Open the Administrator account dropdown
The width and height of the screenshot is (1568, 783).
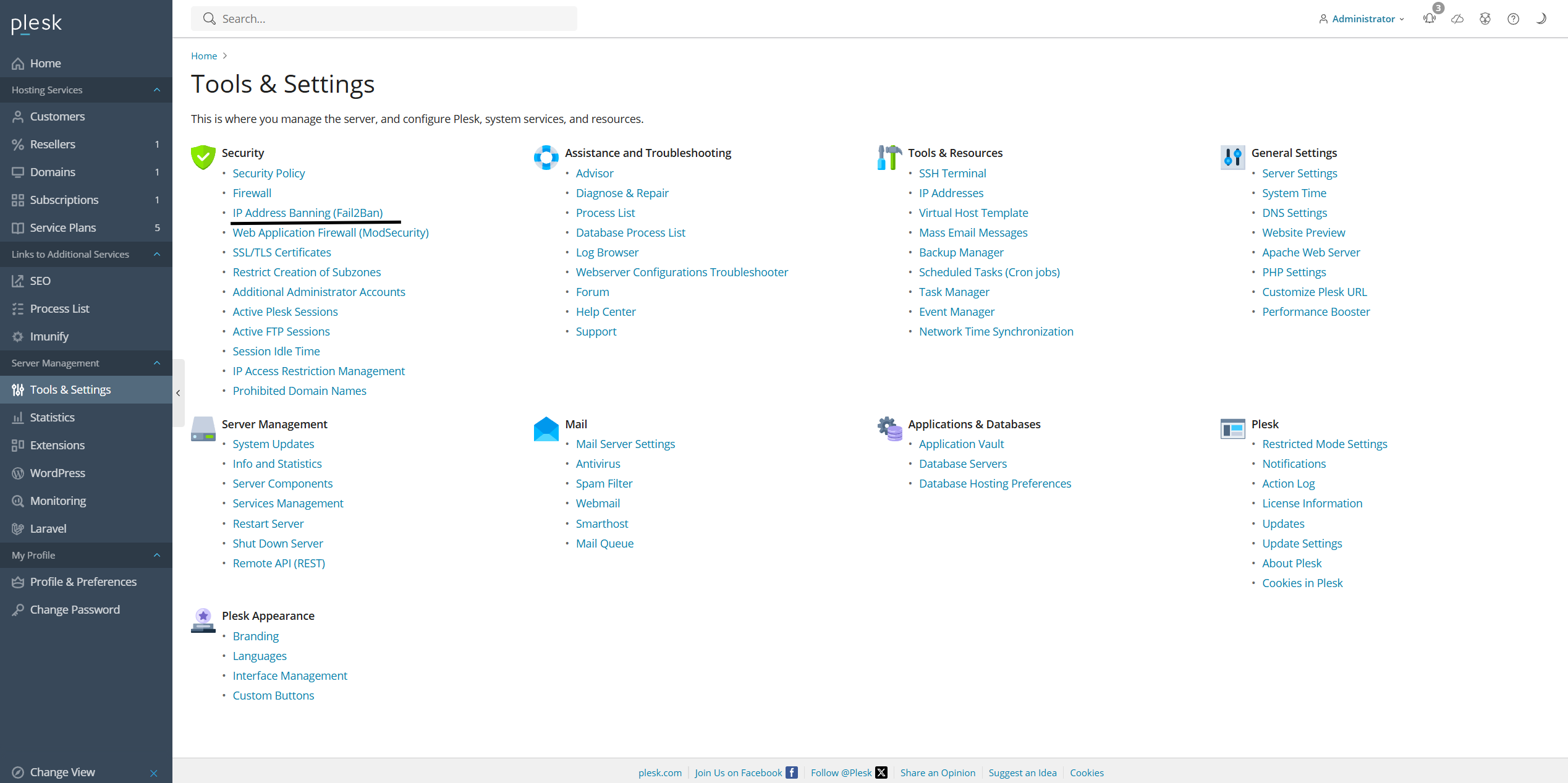[1362, 19]
